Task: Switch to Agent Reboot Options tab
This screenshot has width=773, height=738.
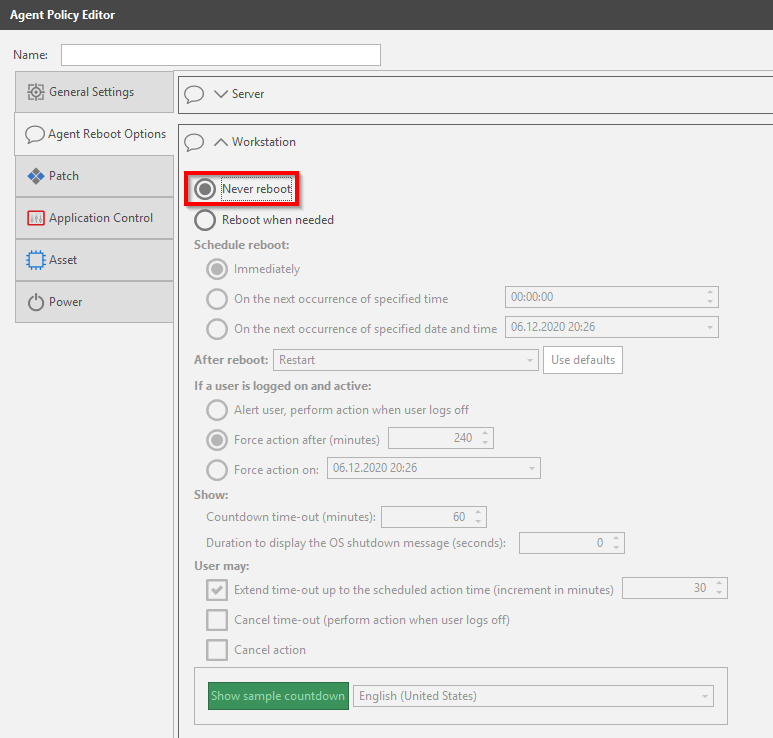Action: [x=94, y=134]
